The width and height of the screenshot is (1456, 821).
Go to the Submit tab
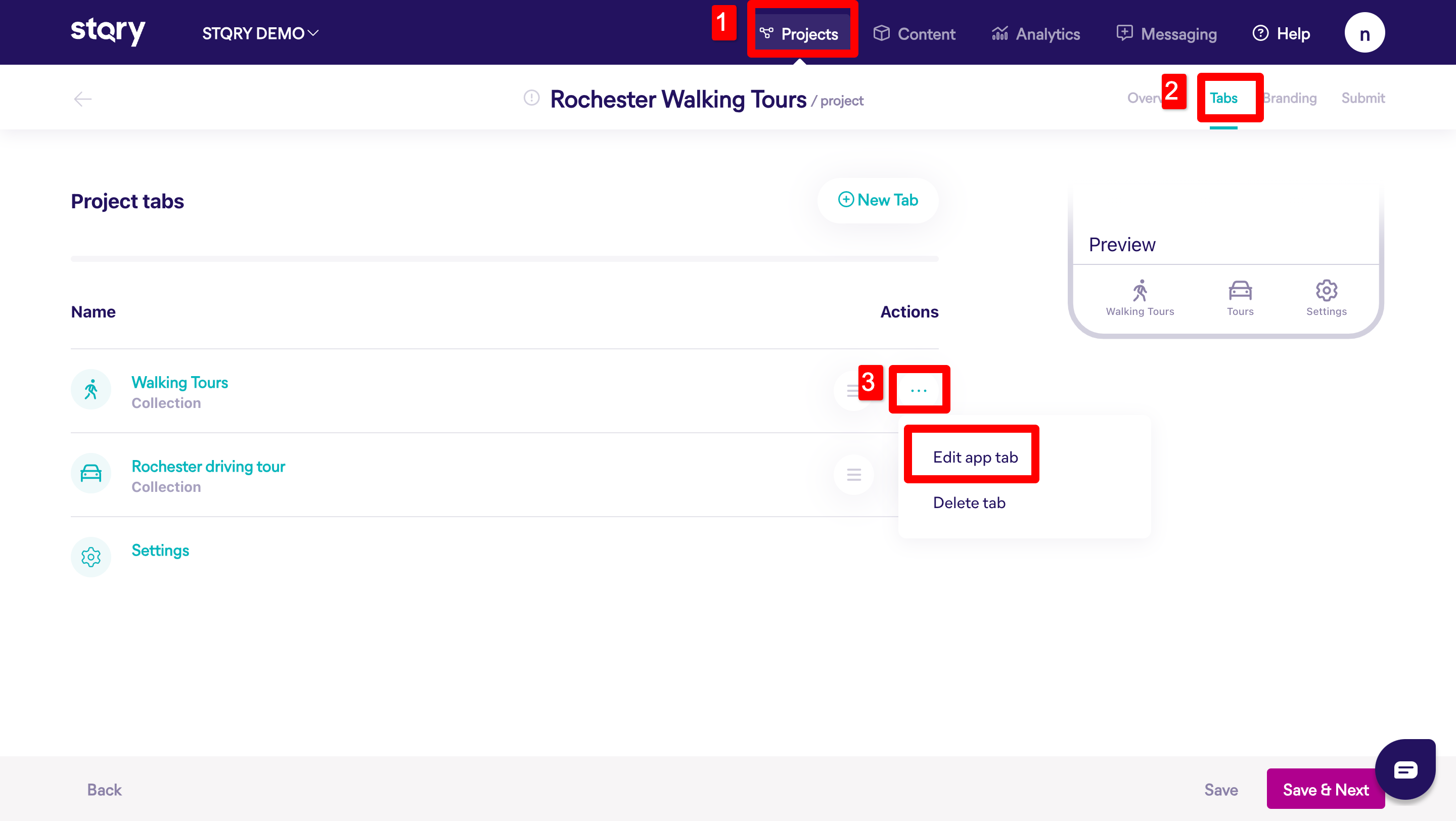click(x=1363, y=98)
